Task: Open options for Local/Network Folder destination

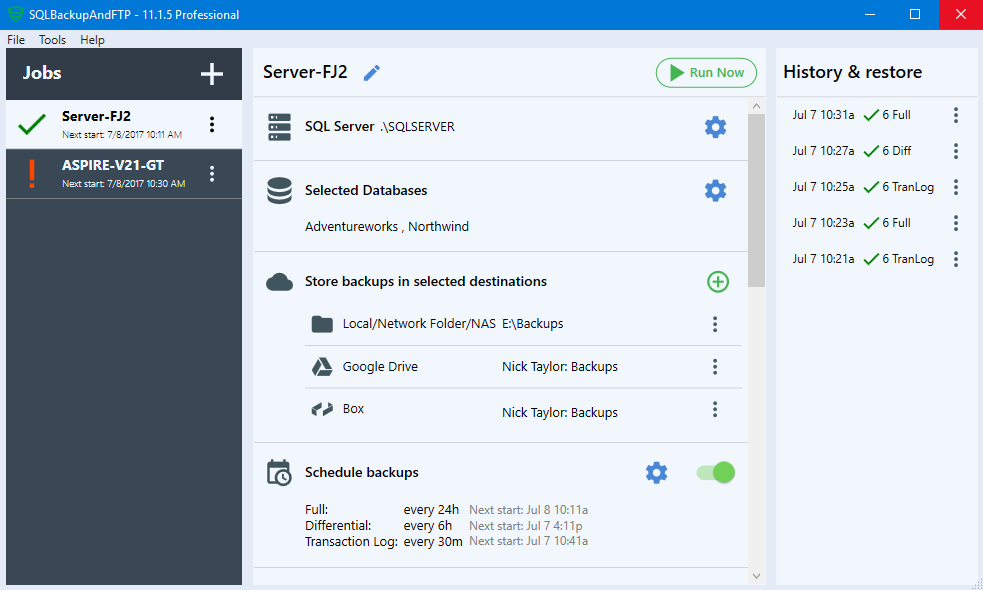Action: (715, 324)
